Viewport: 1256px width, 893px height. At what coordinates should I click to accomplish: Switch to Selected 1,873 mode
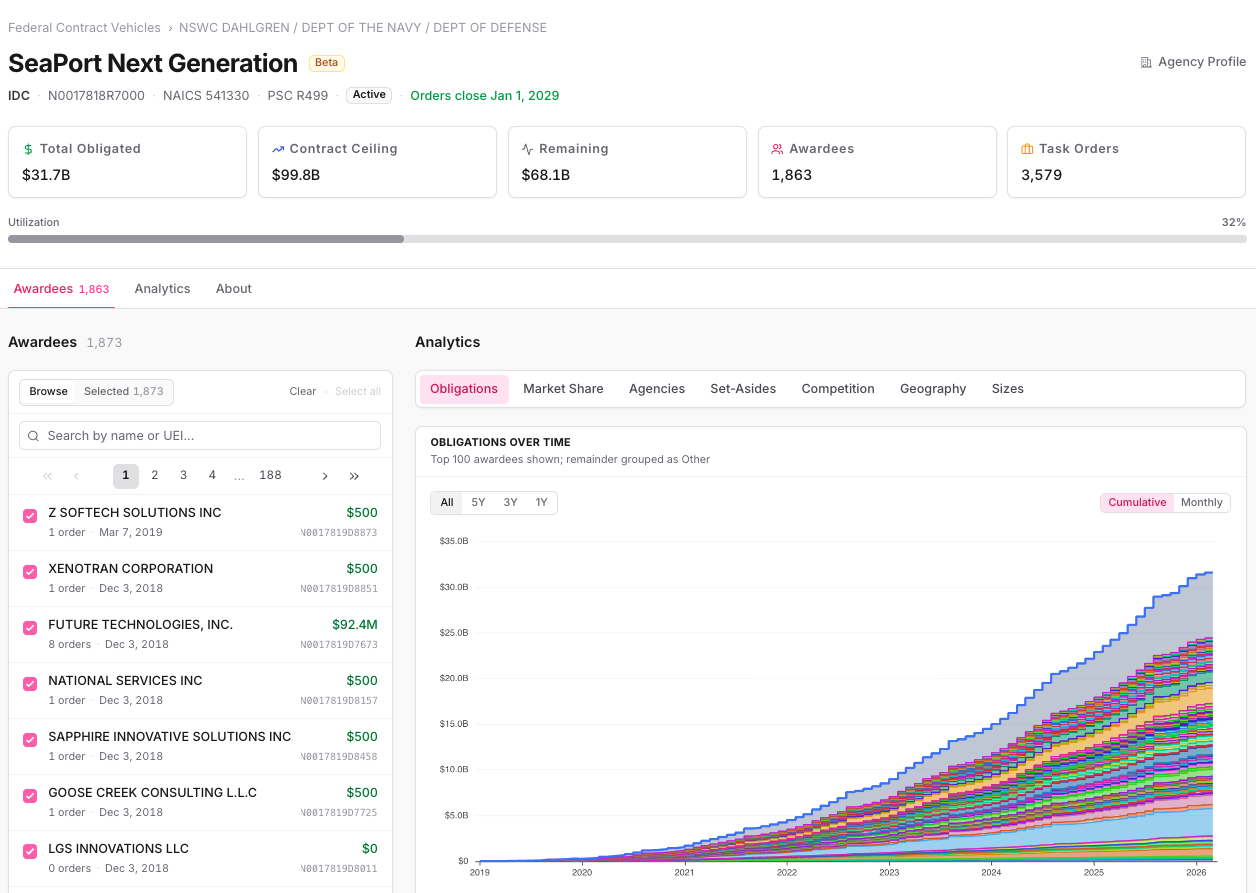click(123, 392)
